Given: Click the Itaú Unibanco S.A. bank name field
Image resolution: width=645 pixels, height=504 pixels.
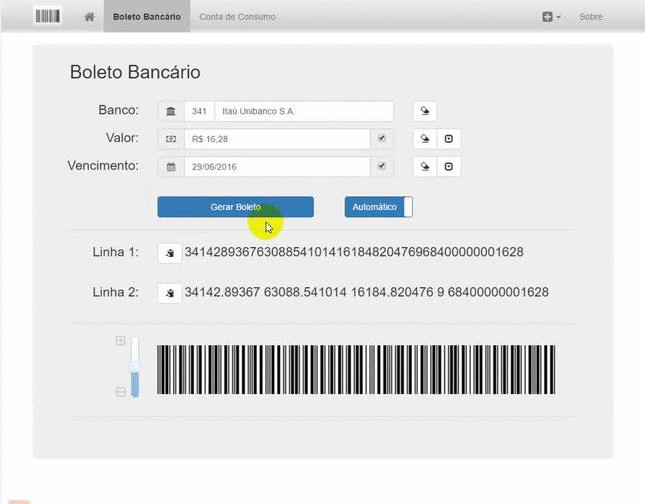Looking at the screenshot, I should [x=304, y=111].
